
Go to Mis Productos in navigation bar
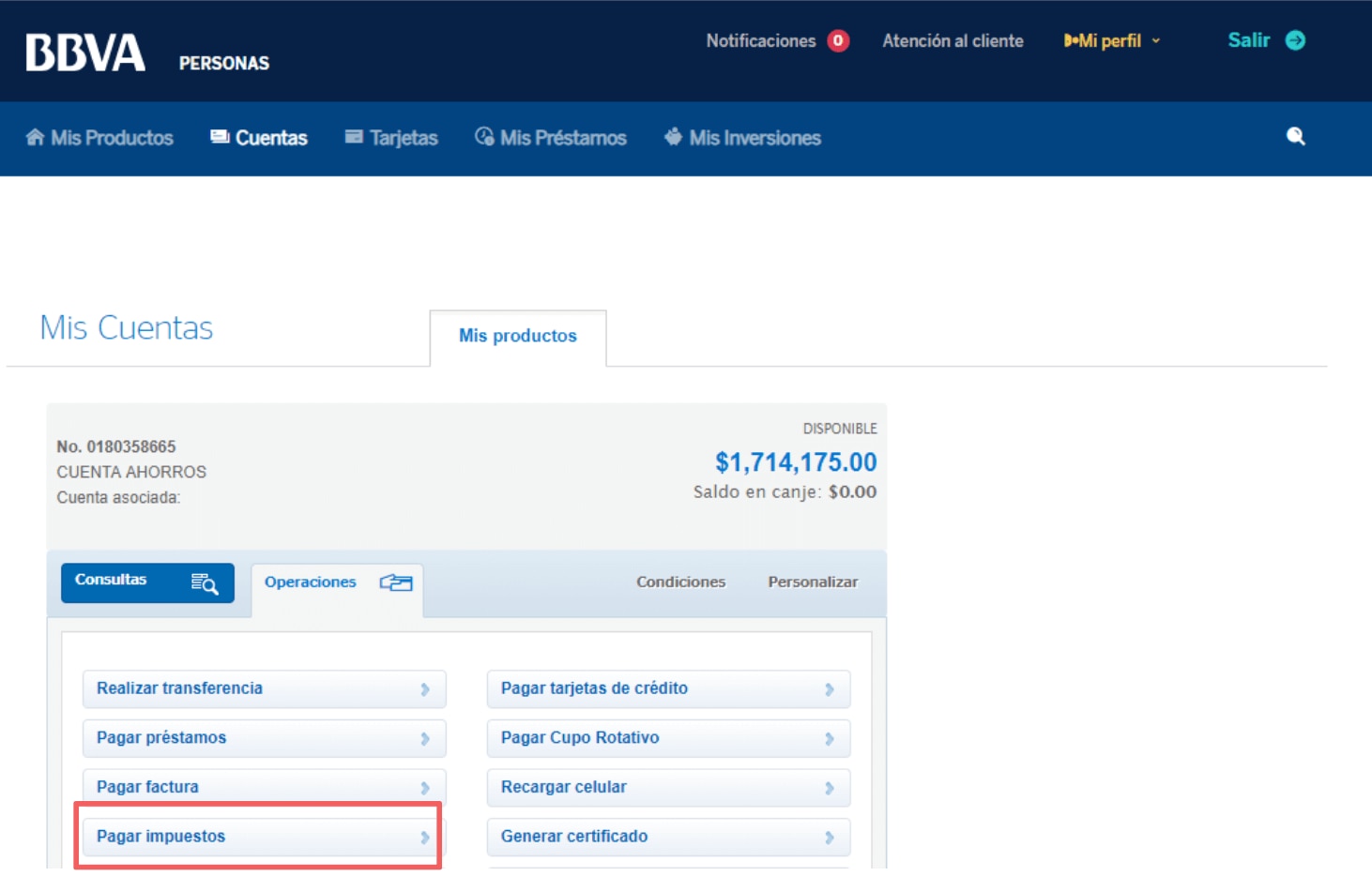tap(112, 138)
